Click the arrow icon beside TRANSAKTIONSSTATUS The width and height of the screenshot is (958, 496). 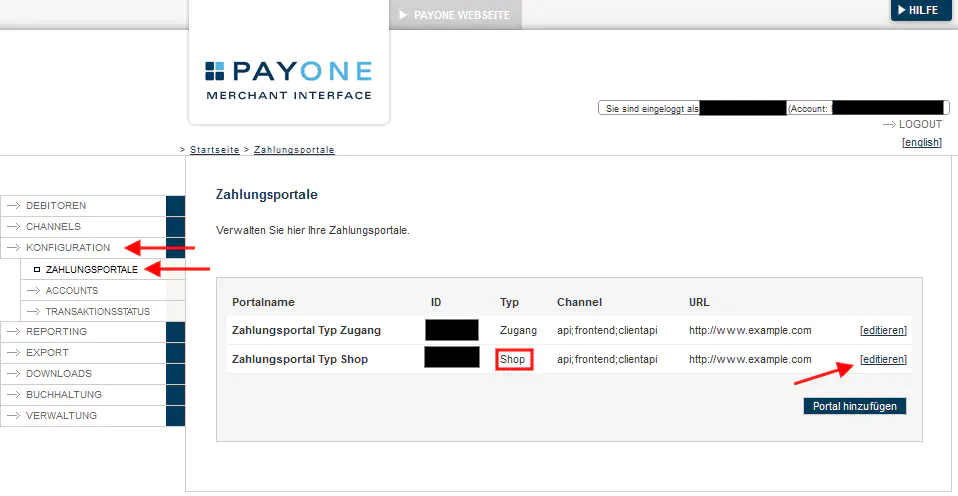(x=34, y=312)
